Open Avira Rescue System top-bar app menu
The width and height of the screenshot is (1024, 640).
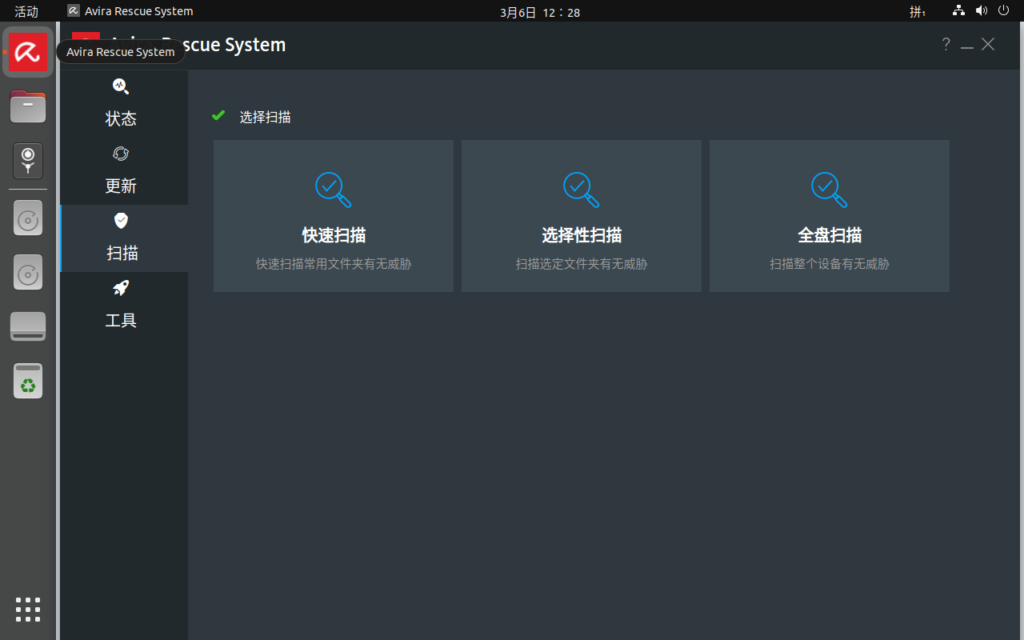coord(130,11)
